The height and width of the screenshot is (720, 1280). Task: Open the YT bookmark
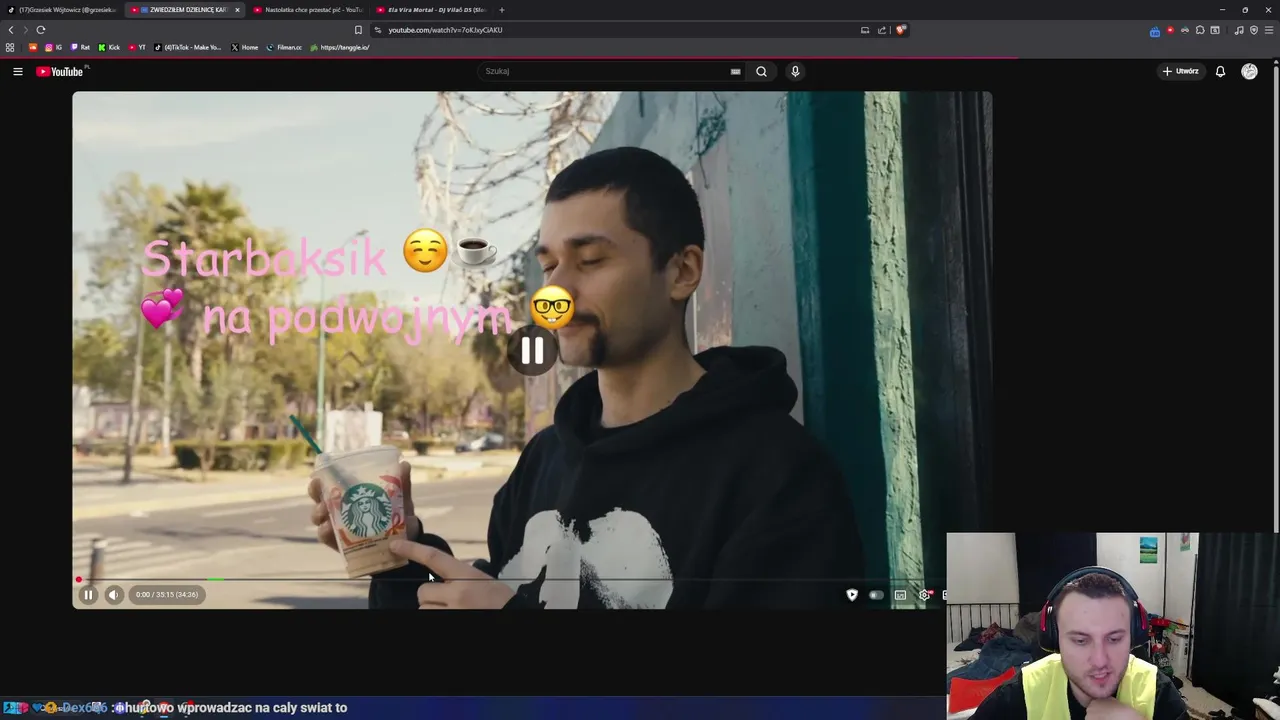[137, 47]
